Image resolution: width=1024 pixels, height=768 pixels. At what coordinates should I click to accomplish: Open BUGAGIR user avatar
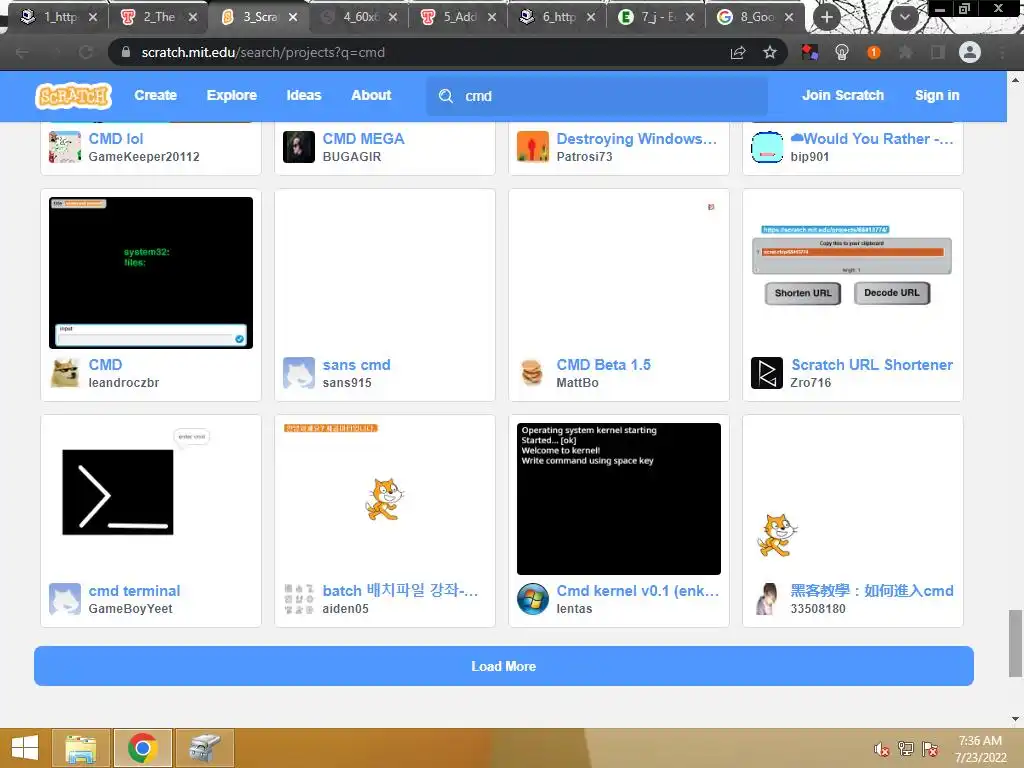coord(298,146)
